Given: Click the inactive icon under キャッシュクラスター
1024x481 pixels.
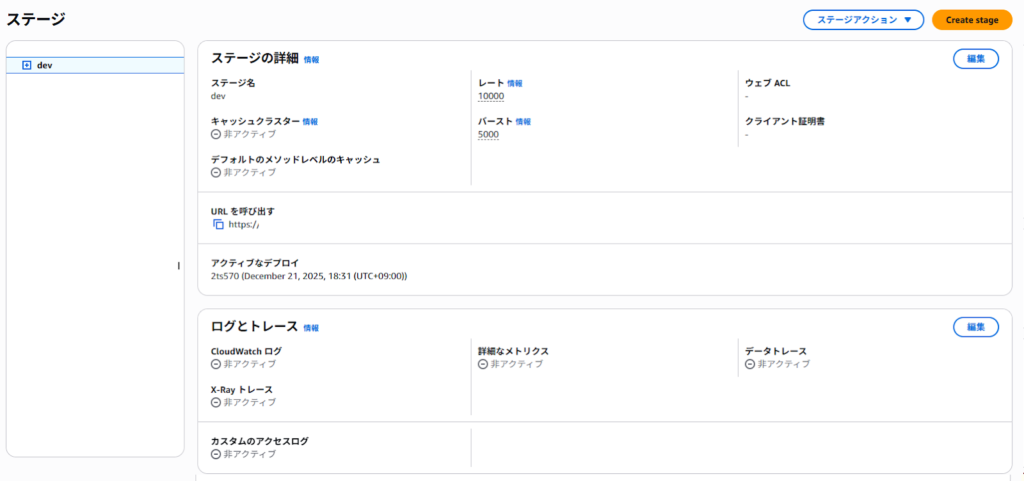Looking at the screenshot, I should (x=216, y=134).
